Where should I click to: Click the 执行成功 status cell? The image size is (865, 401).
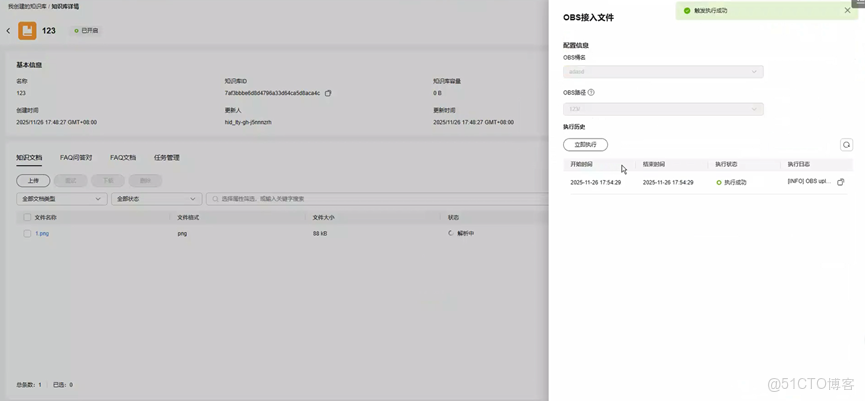click(731, 182)
